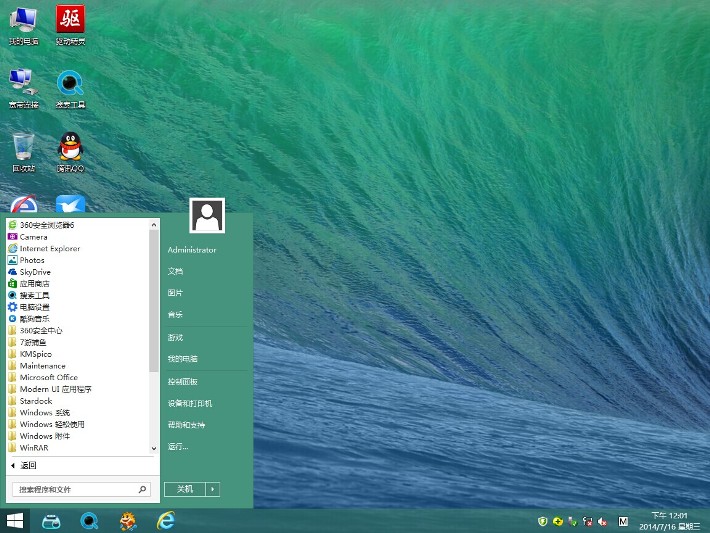The width and height of the screenshot is (710, 533).
Task: Click the program list vertical scrollbar
Action: click(x=154, y=300)
